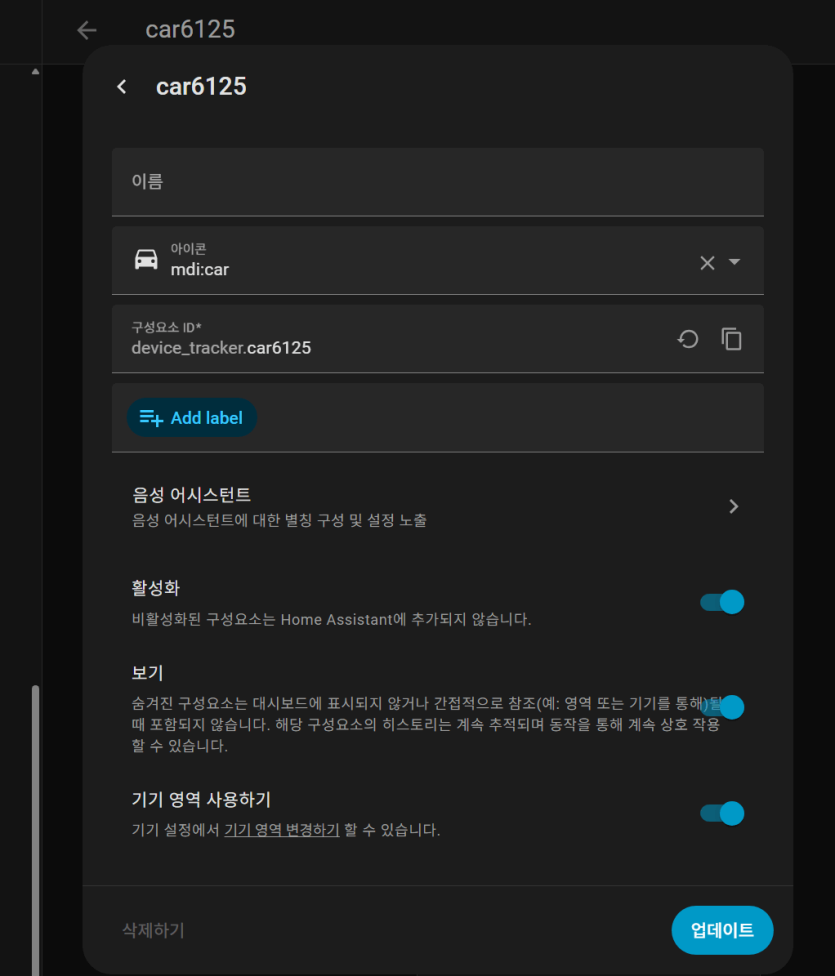Copy the entity ID to clipboard
This screenshot has width=835, height=976.
coord(732,339)
